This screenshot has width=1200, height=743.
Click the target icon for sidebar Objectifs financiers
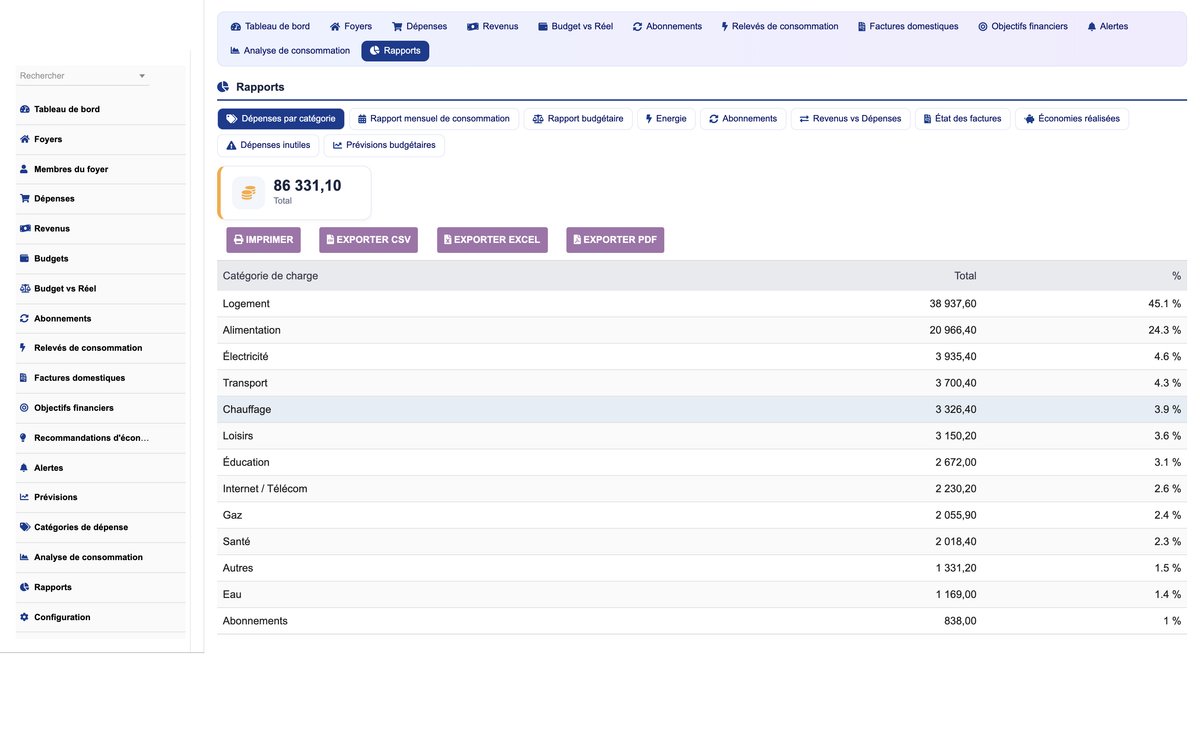(x=24, y=408)
